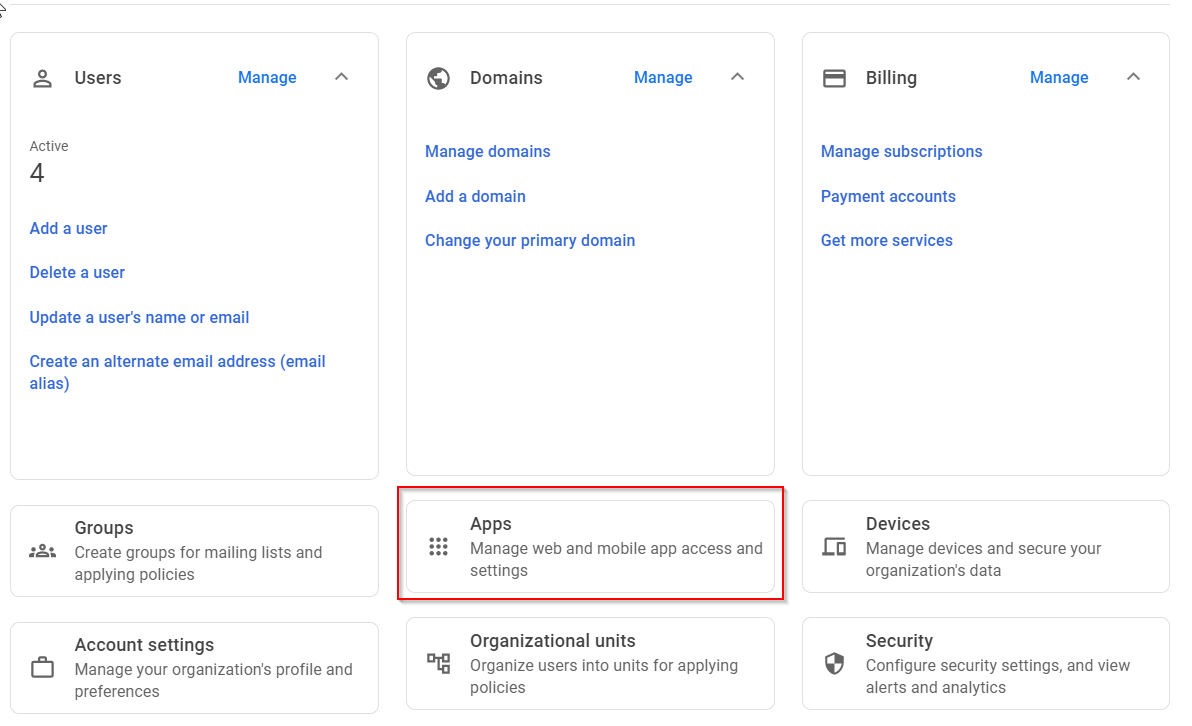Select Add a user link

[68, 228]
